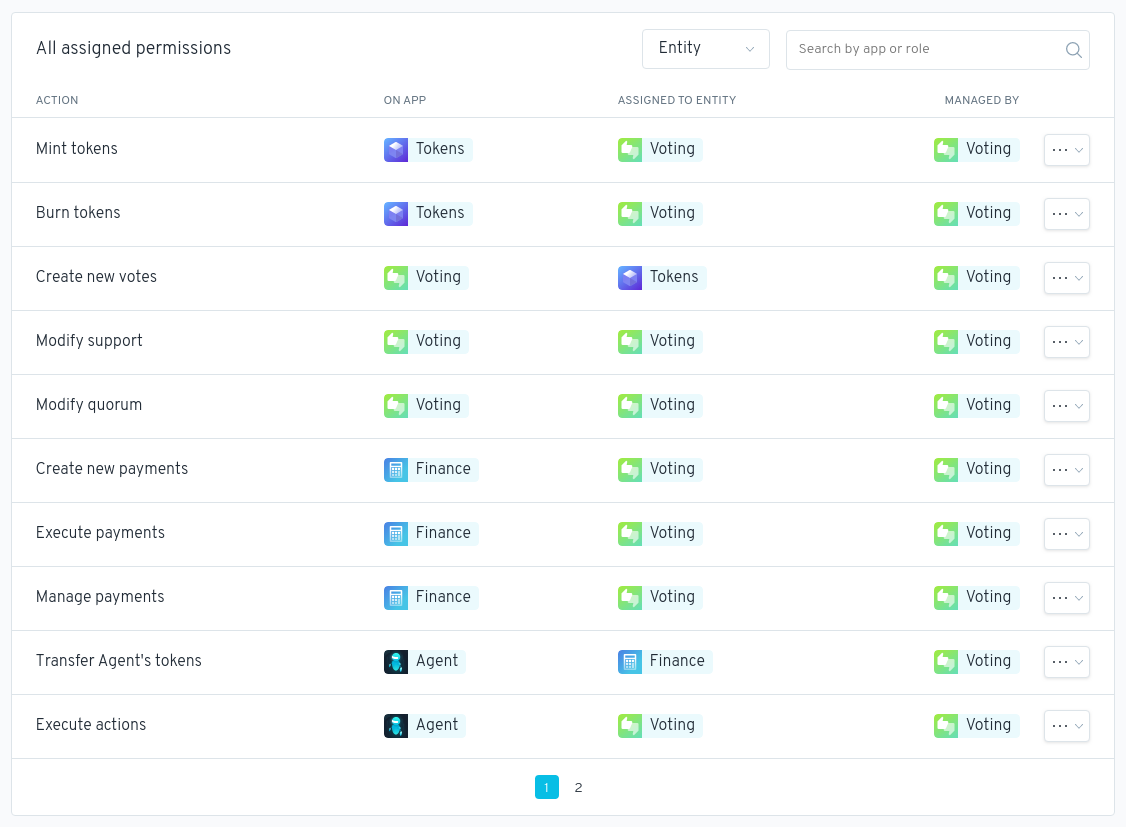The height and width of the screenshot is (827, 1126).
Task: Click the search magnifier icon
Action: tap(1073, 50)
